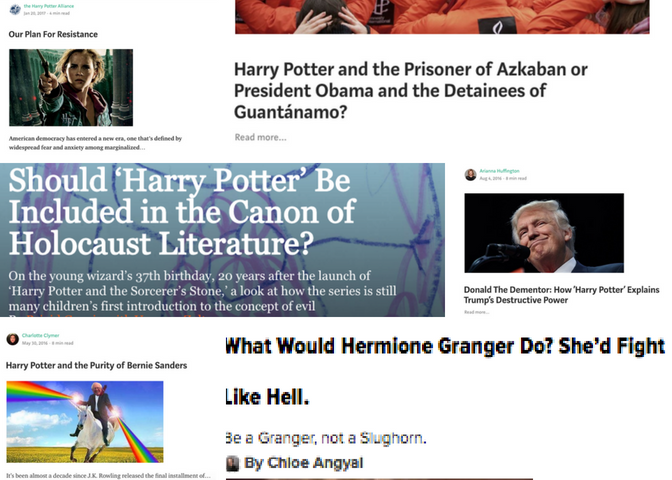Open the Holocaust Literature canon headline
672x480 pixels.
coord(182,211)
